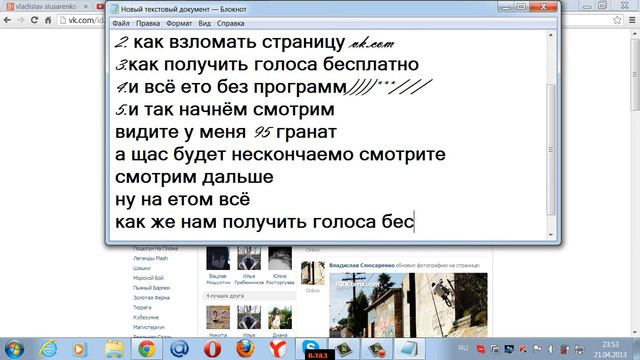Open the Файл menu in Notepad
Image resolution: width=640 pixels, height=360 pixels.
[x=121, y=24]
